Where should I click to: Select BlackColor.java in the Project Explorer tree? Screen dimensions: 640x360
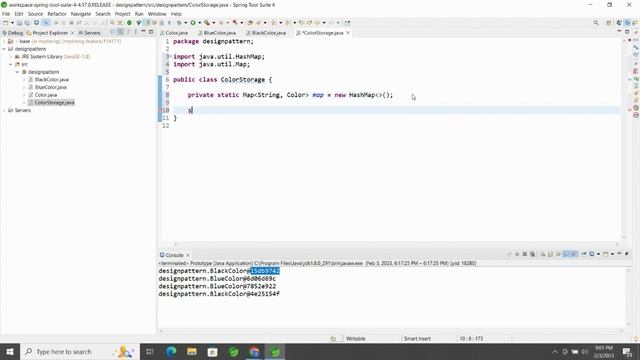(x=51, y=80)
